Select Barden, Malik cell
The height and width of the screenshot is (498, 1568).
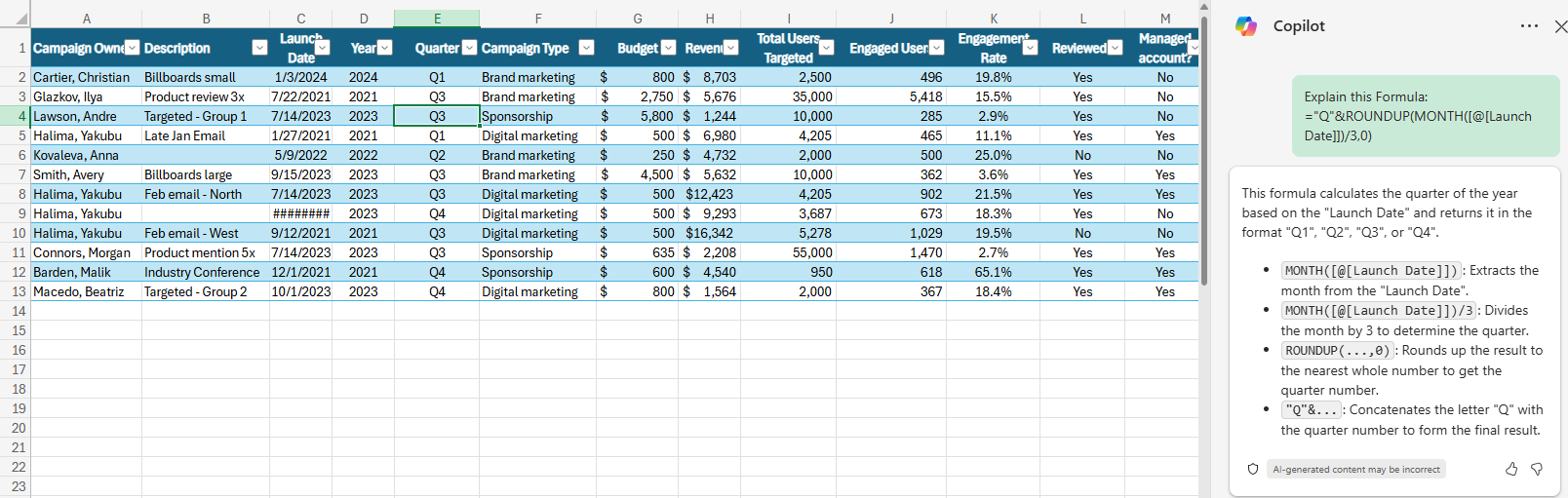(x=87, y=272)
